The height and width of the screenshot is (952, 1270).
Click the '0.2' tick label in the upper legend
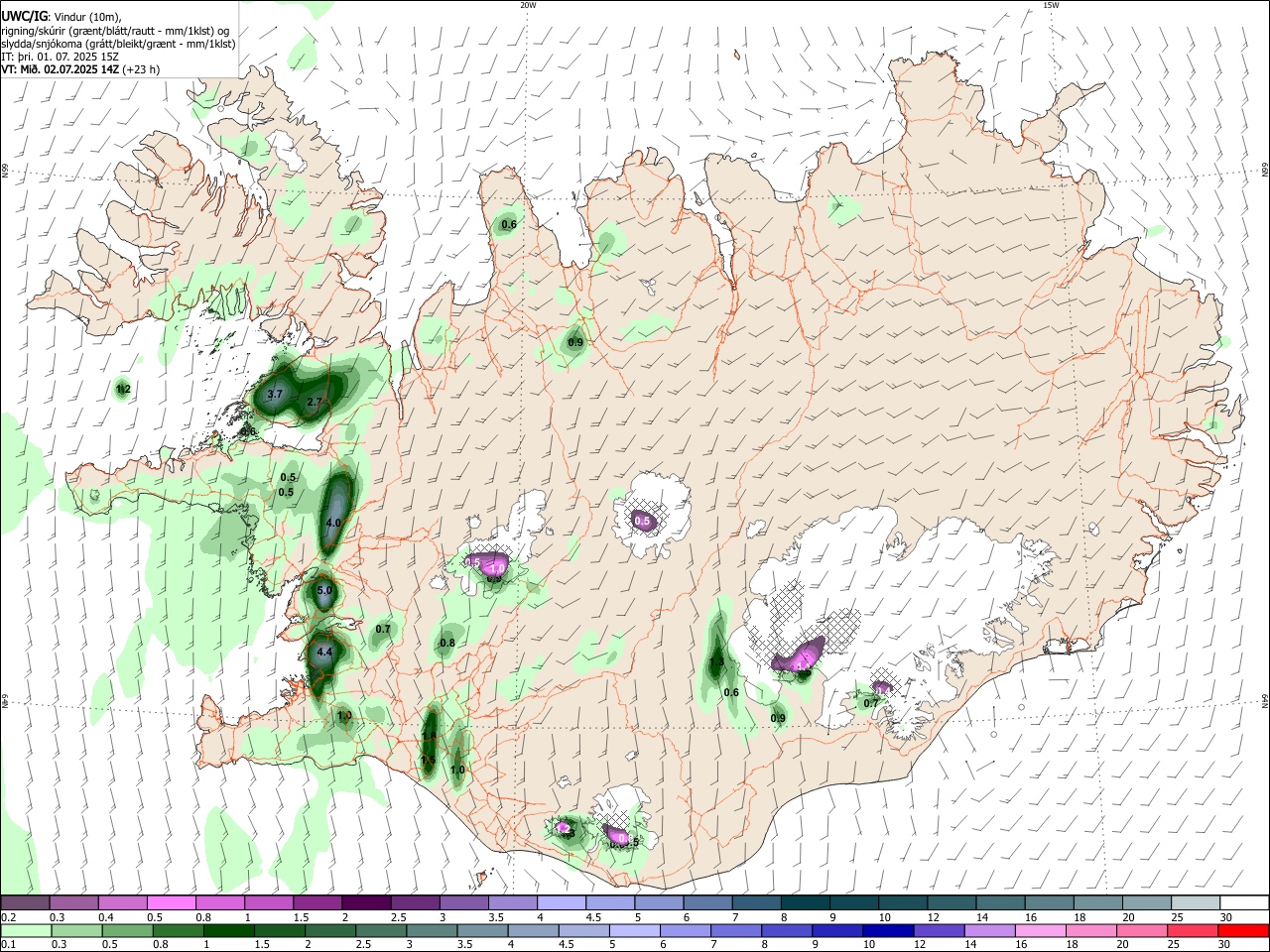tap(8, 917)
